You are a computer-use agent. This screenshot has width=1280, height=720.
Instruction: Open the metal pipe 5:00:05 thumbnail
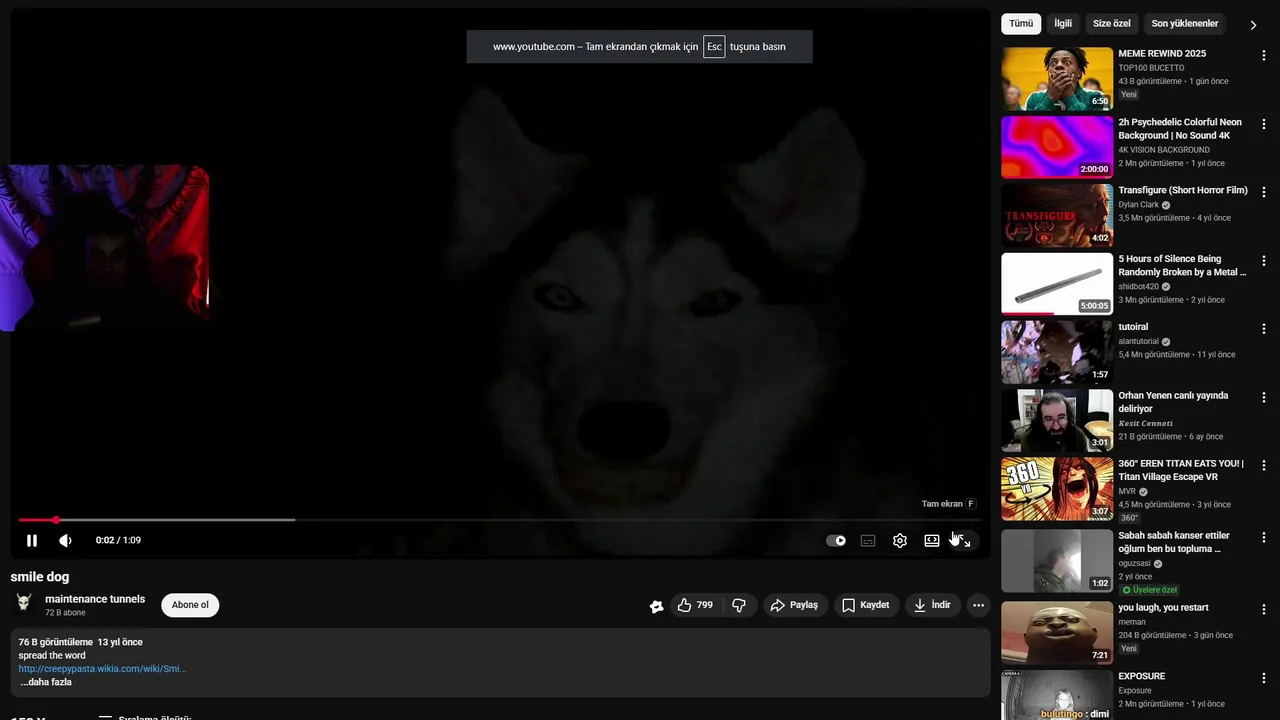[1057, 284]
